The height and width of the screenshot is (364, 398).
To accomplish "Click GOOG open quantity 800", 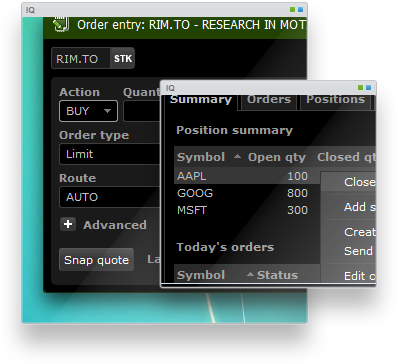I will pos(297,193).
